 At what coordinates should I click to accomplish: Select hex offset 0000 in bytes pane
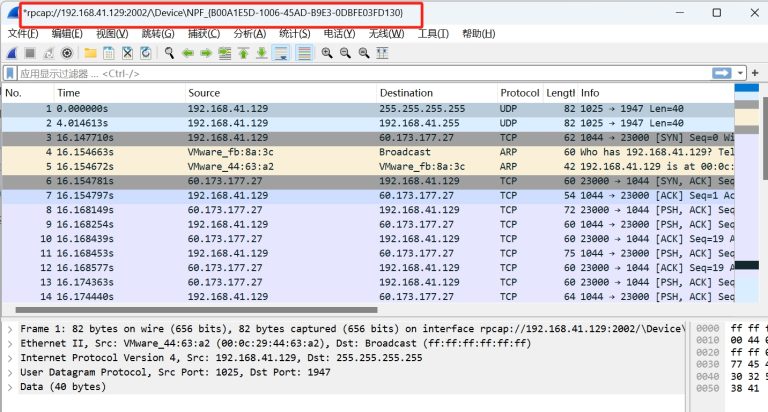[x=707, y=329]
